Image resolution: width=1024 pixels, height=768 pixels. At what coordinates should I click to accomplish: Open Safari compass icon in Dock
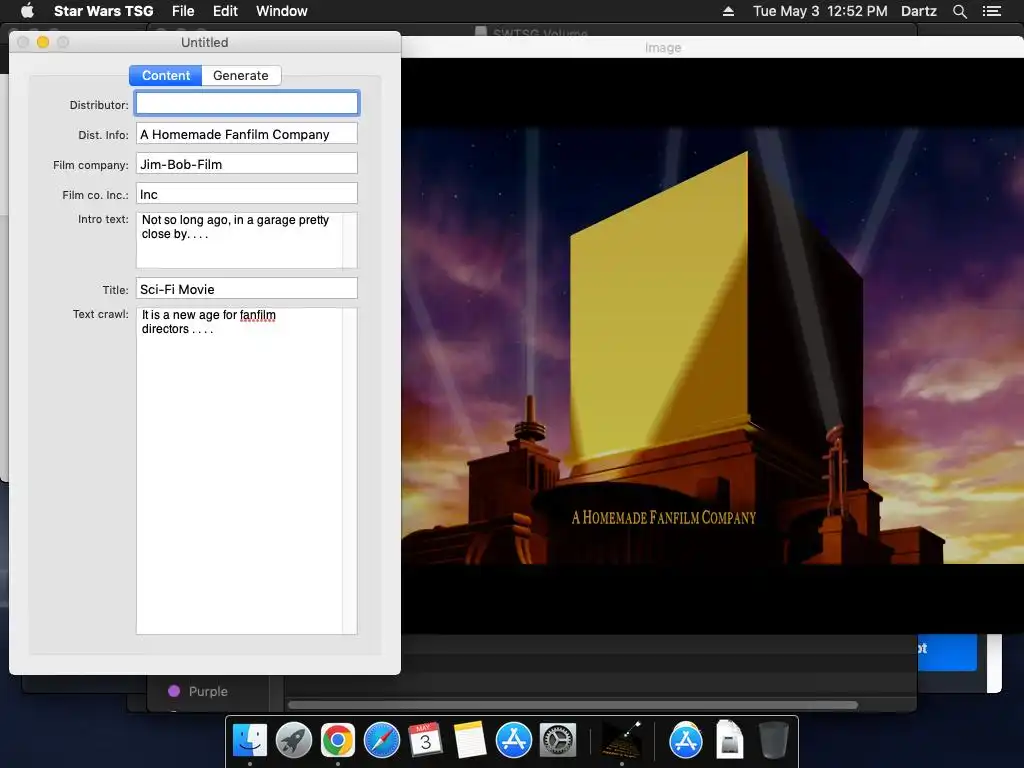coord(381,740)
